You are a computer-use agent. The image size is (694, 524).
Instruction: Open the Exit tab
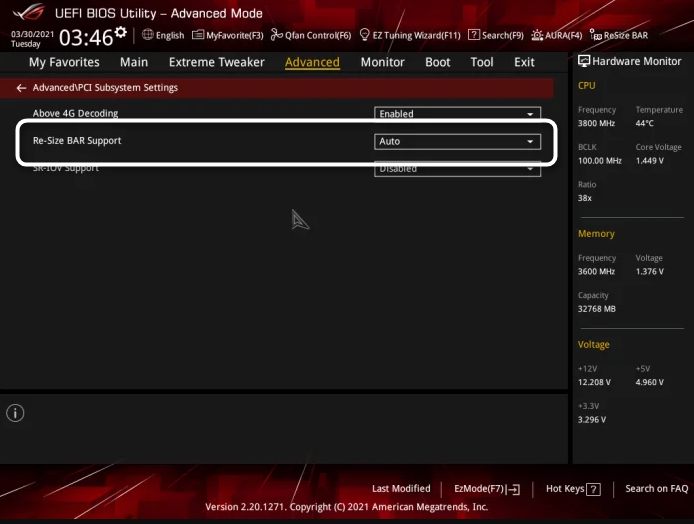(524, 62)
